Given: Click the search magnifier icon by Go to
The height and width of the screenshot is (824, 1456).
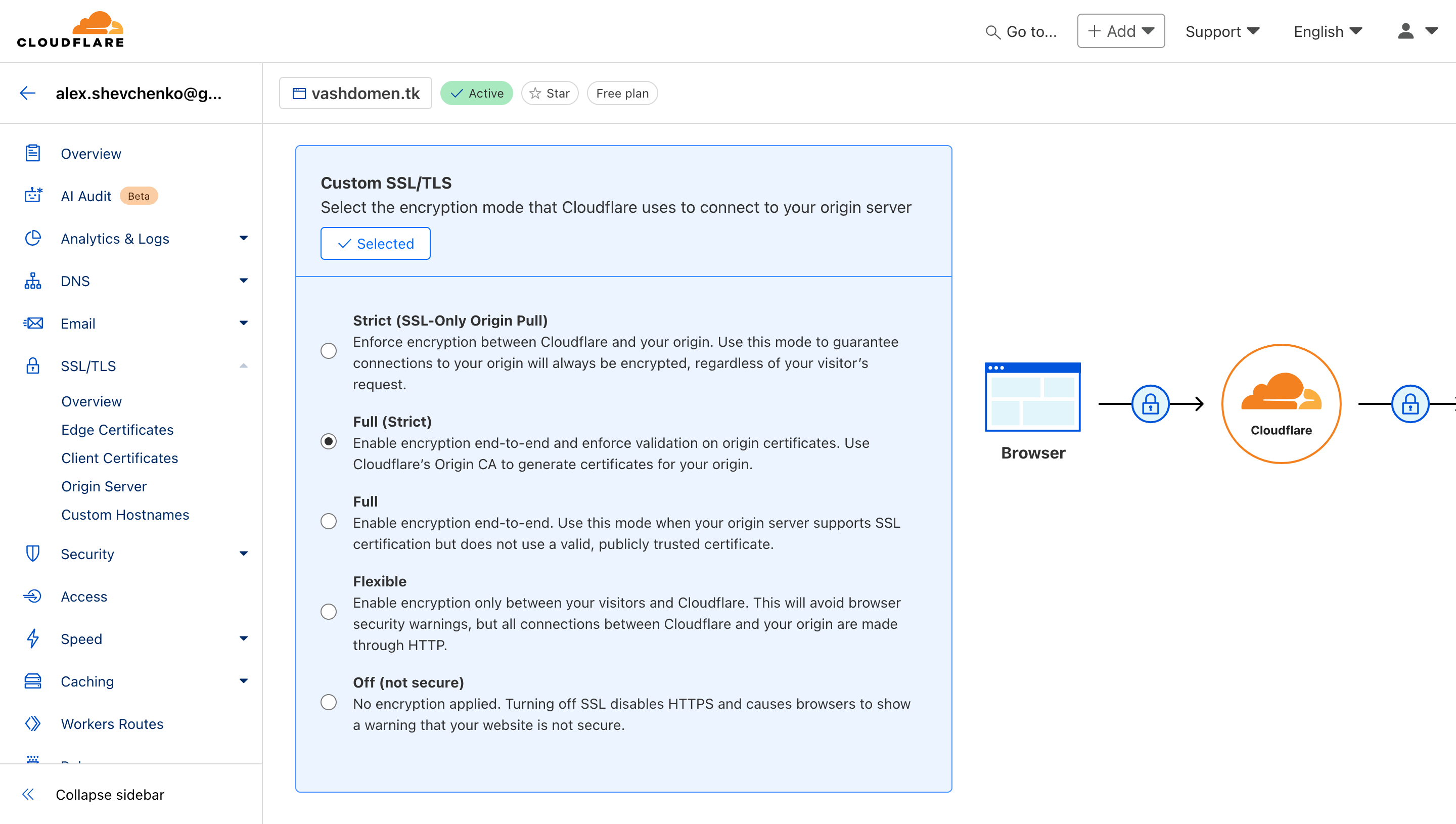Looking at the screenshot, I should click(x=992, y=32).
